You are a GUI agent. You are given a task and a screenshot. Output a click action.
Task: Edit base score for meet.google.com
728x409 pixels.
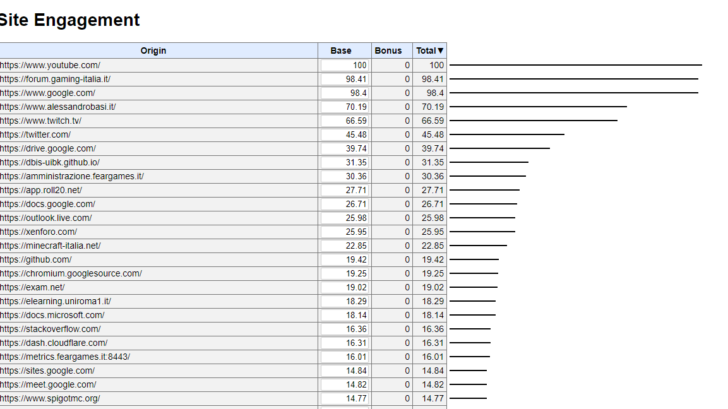[x=344, y=385]
